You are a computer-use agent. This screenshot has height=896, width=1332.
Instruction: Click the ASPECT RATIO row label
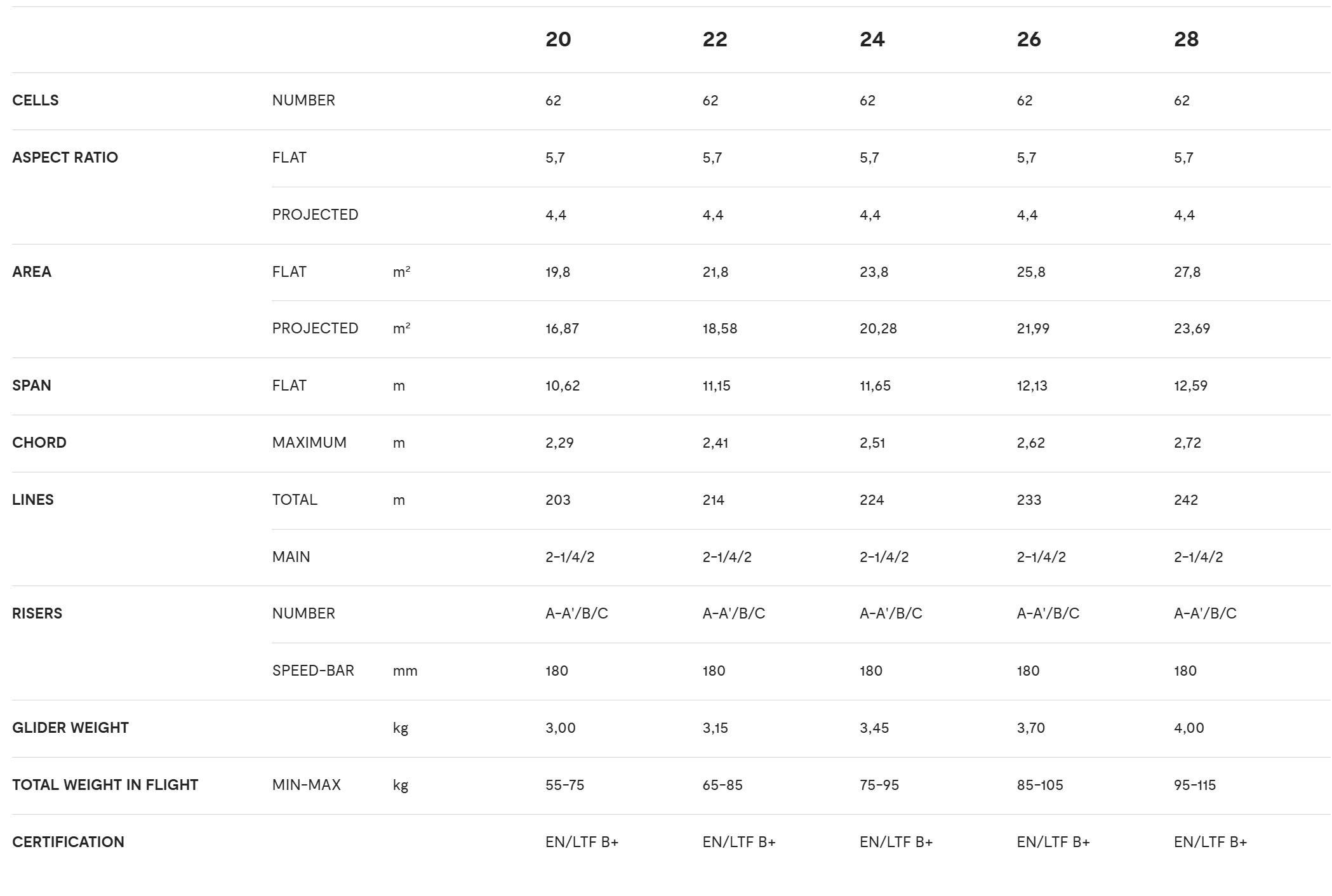click(65, 157)
